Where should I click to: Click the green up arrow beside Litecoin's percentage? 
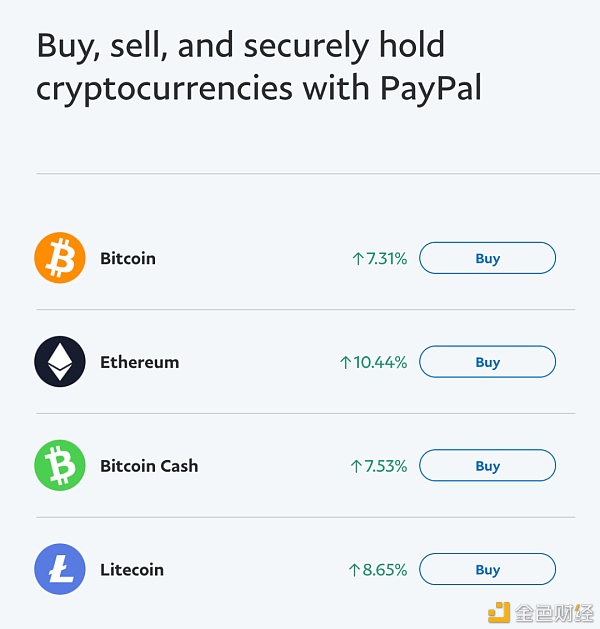[x=353, y=570]
